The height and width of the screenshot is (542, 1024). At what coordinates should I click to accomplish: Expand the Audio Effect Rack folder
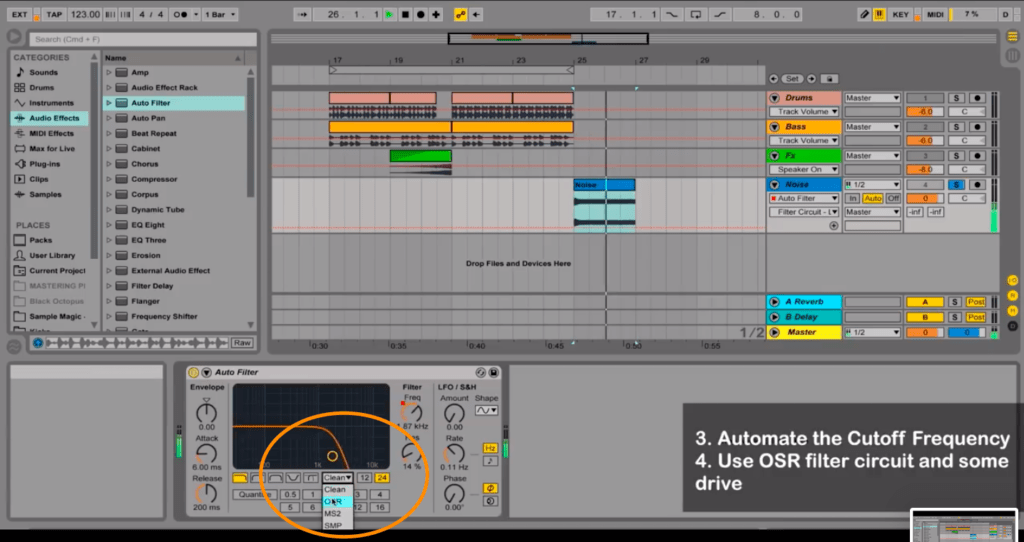(x=109, y=88)
